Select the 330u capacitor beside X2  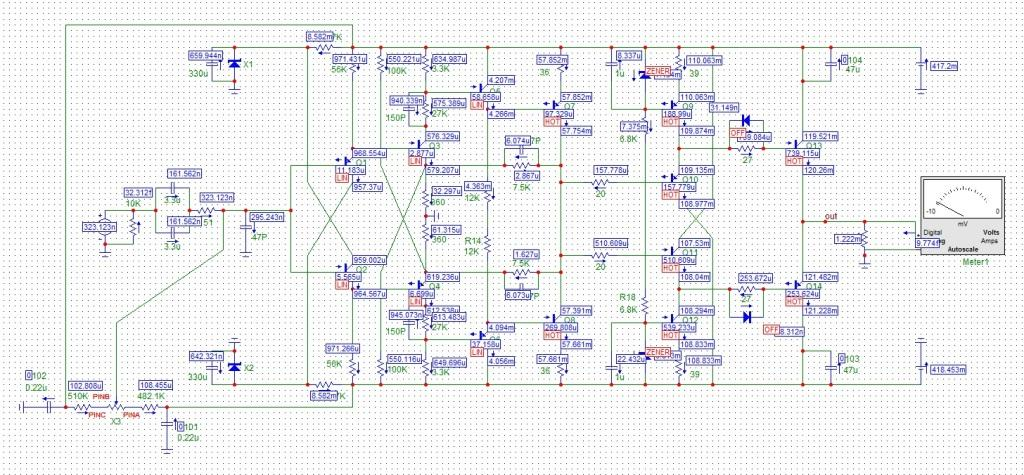tap(212, 367)
